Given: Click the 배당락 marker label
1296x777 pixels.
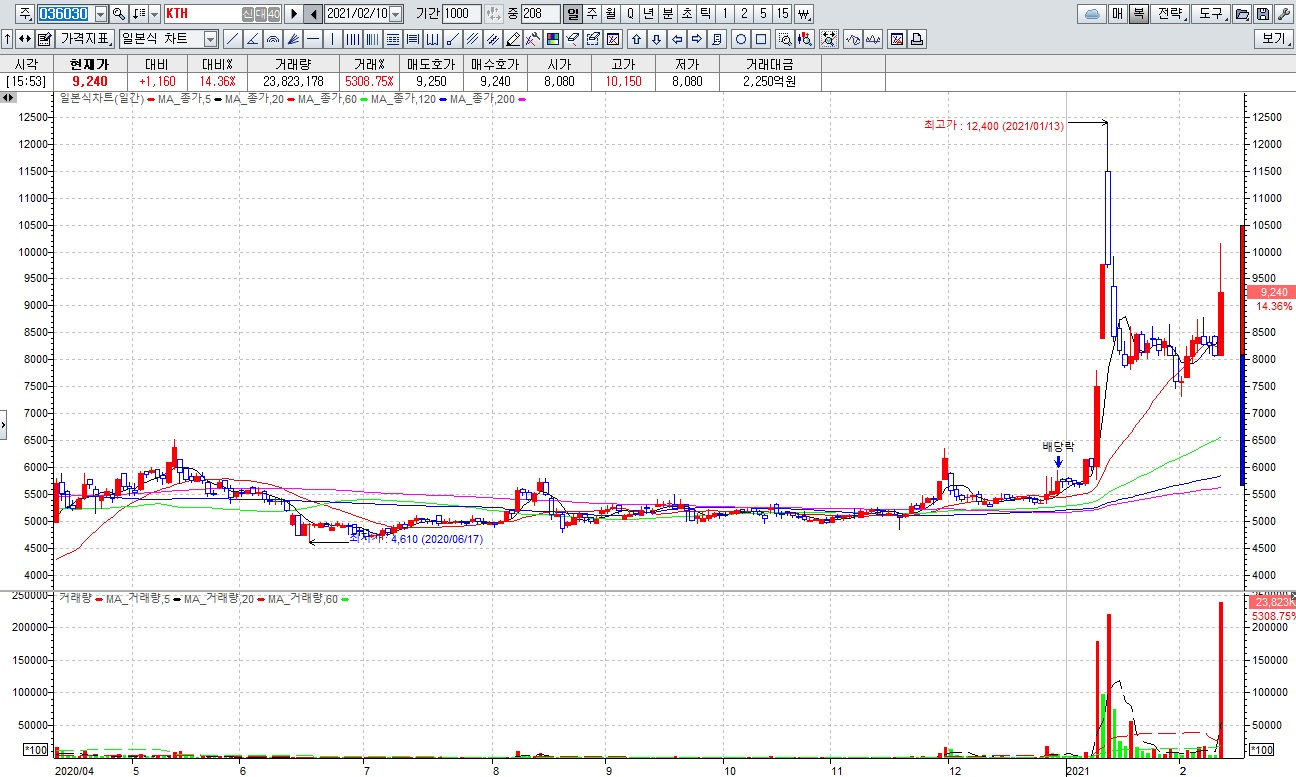Looking at the screenshot, I should click(x=1057, y=447).
